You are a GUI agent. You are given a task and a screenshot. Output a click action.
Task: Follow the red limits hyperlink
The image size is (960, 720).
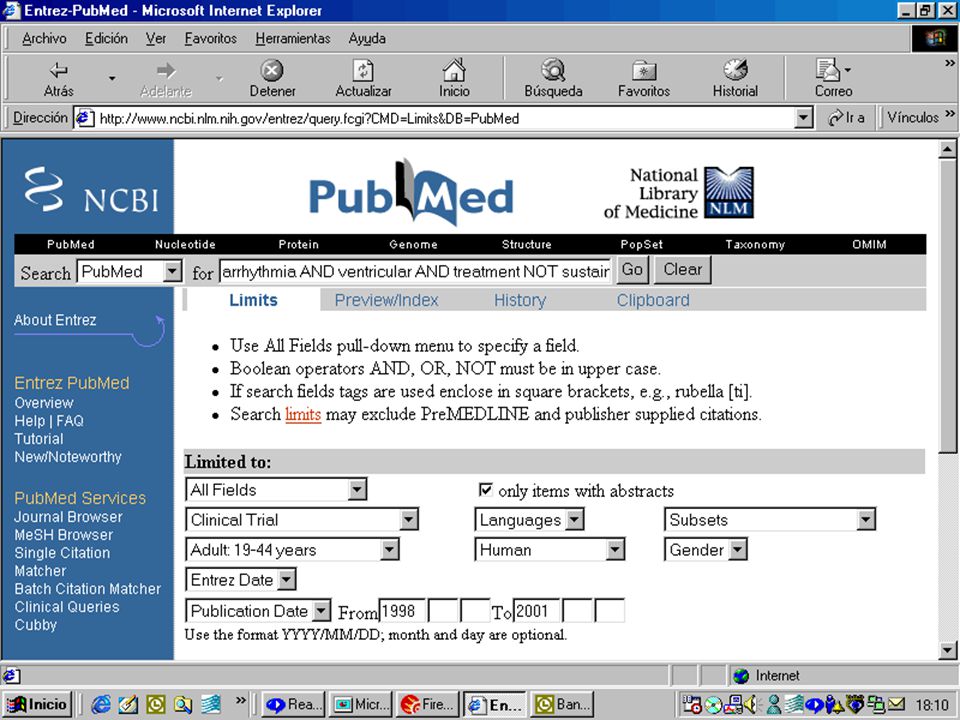point(303,414)
